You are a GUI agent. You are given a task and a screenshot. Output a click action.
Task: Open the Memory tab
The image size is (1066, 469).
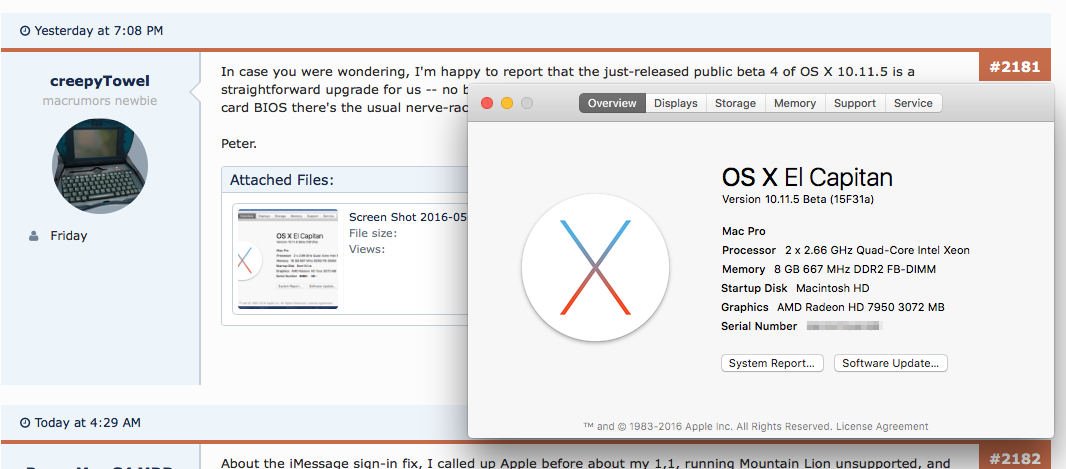click(795, 103)
